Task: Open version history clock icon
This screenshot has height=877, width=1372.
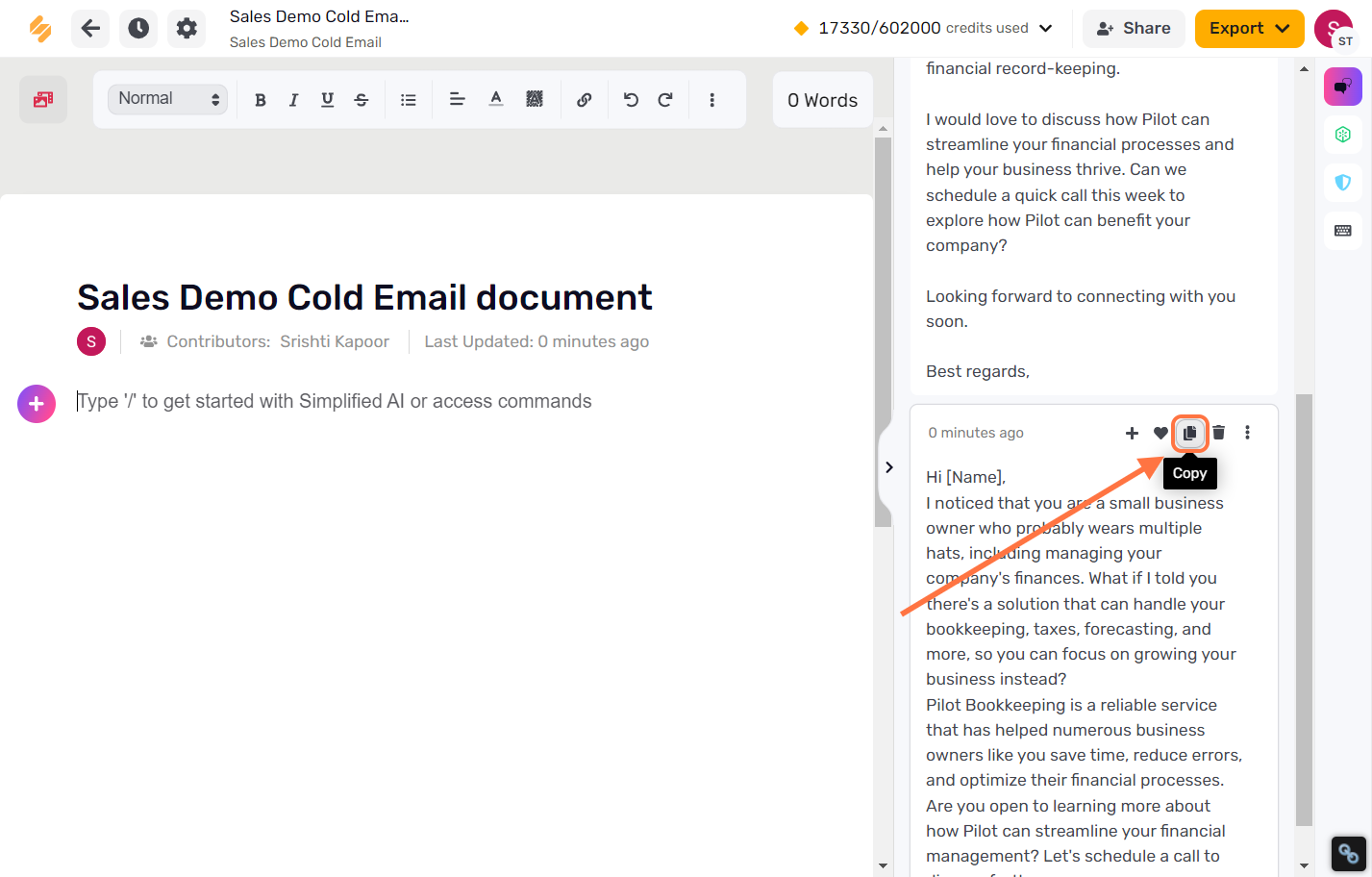Action: (x=138, y=29)
